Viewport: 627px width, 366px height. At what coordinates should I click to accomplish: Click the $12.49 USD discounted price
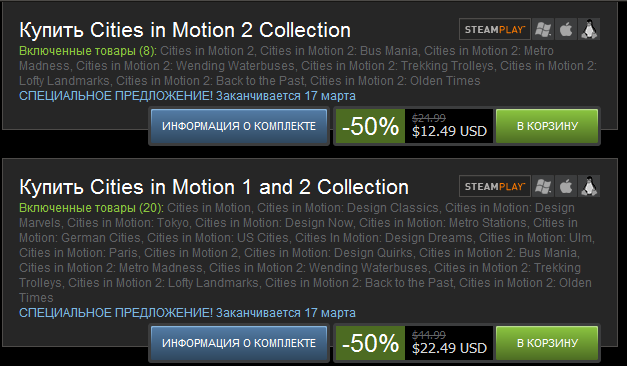(449, 131)
